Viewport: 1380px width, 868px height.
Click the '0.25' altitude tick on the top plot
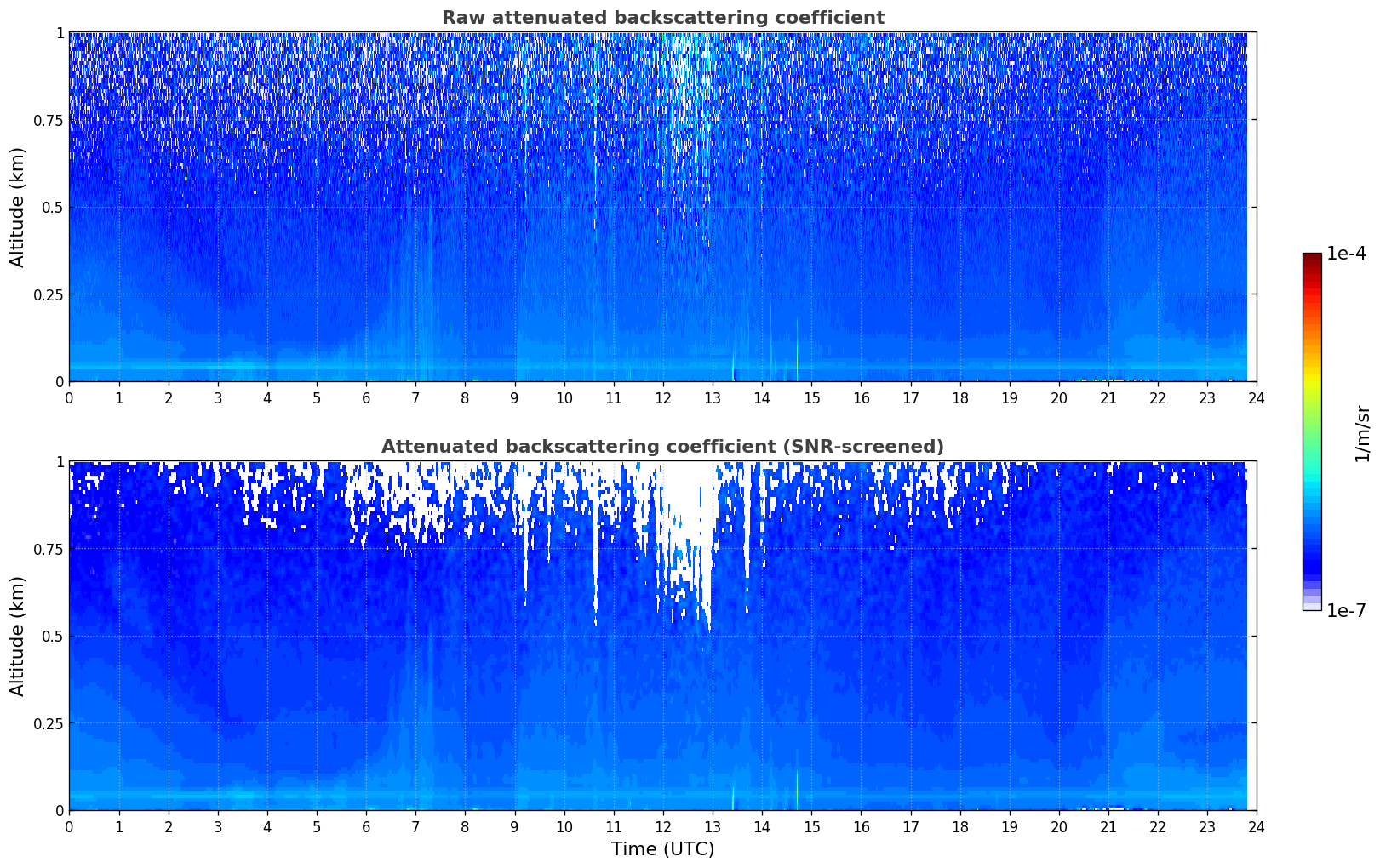48,294
